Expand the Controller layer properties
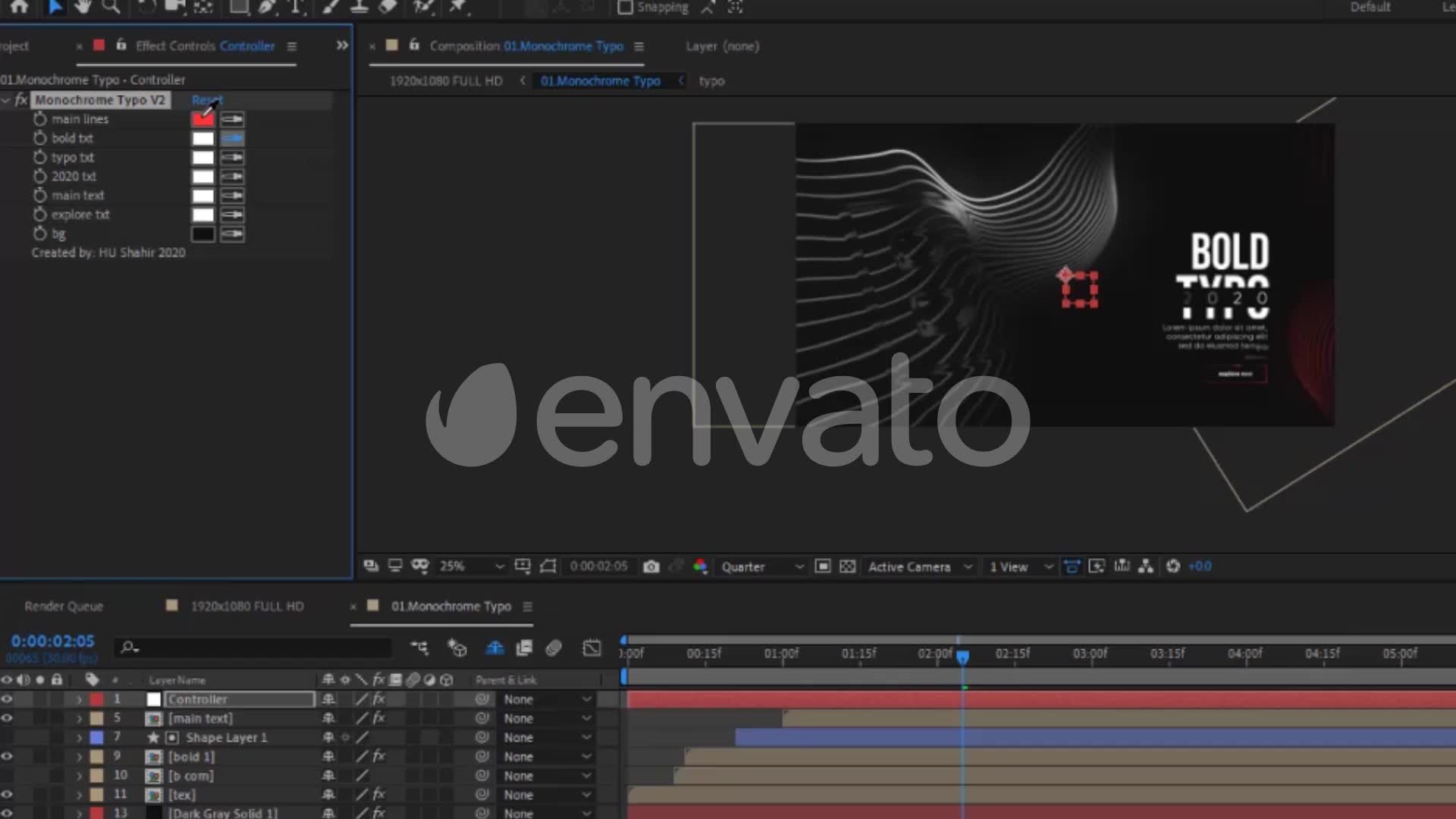Viewport: 1456px width, 819px height. point(79,699)
